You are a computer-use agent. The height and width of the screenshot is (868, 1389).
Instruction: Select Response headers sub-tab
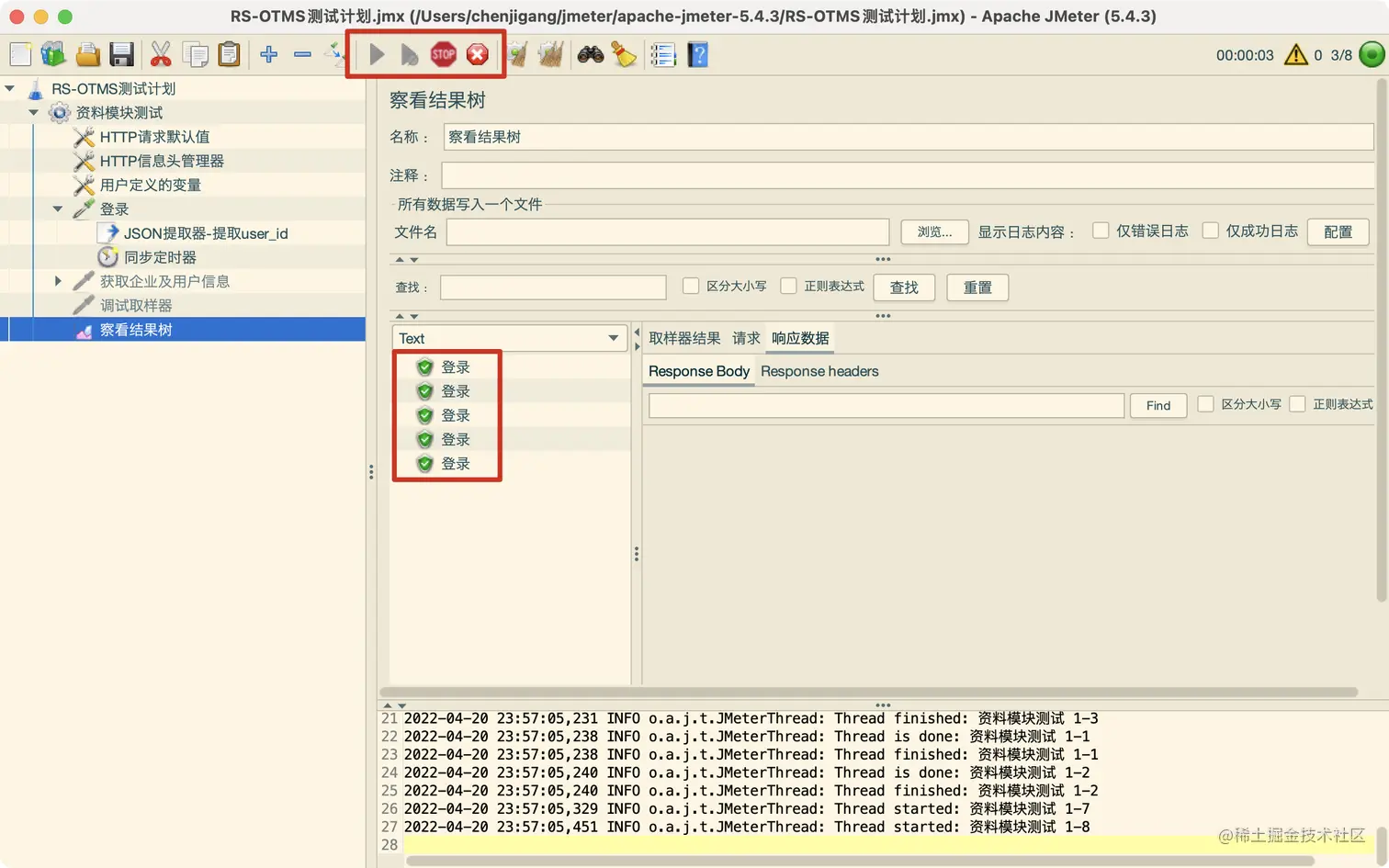point(819,371)
